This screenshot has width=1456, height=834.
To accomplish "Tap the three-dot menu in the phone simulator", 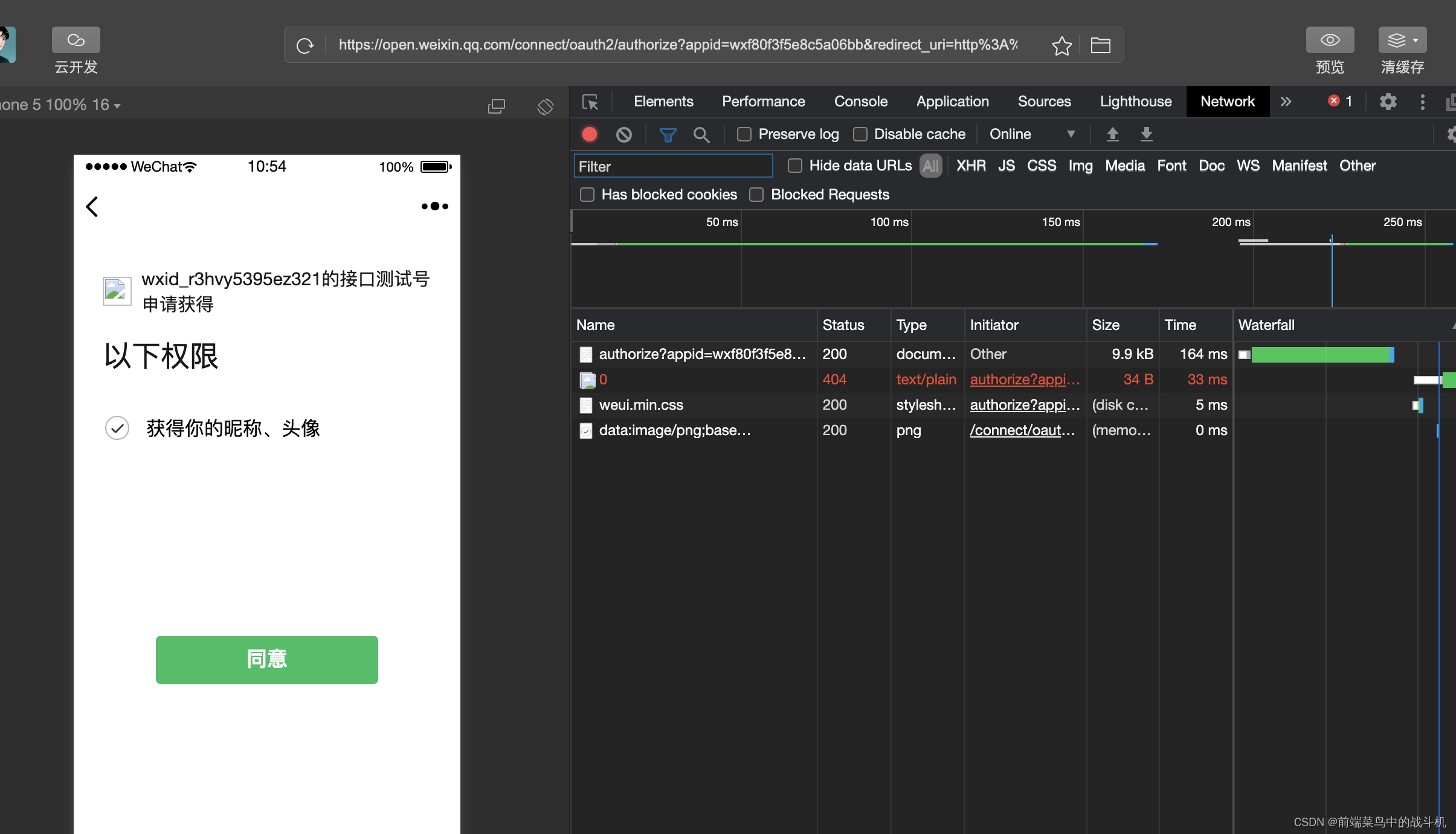I will point(435,207).
